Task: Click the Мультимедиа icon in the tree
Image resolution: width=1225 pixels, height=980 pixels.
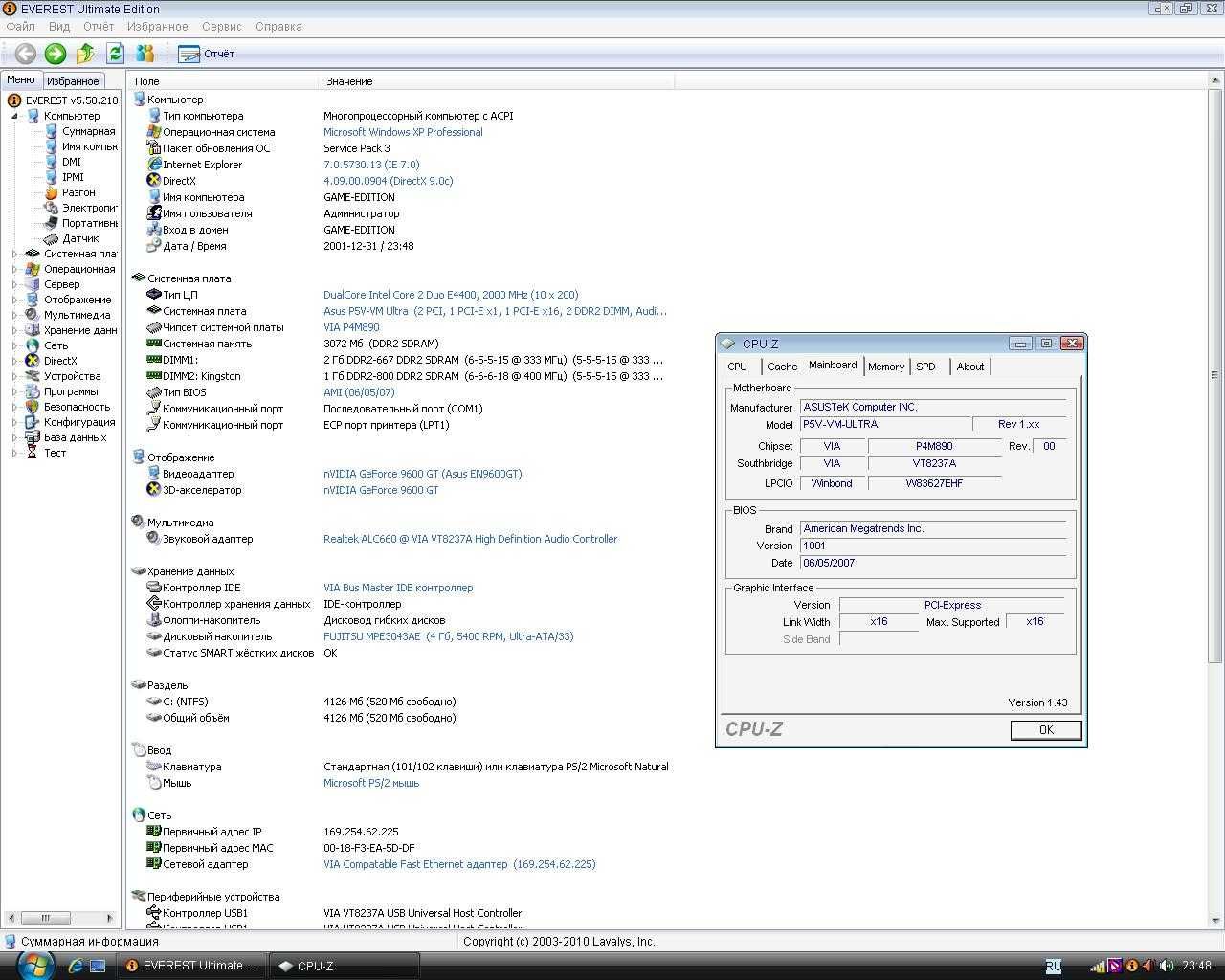Action: point(33,315)
